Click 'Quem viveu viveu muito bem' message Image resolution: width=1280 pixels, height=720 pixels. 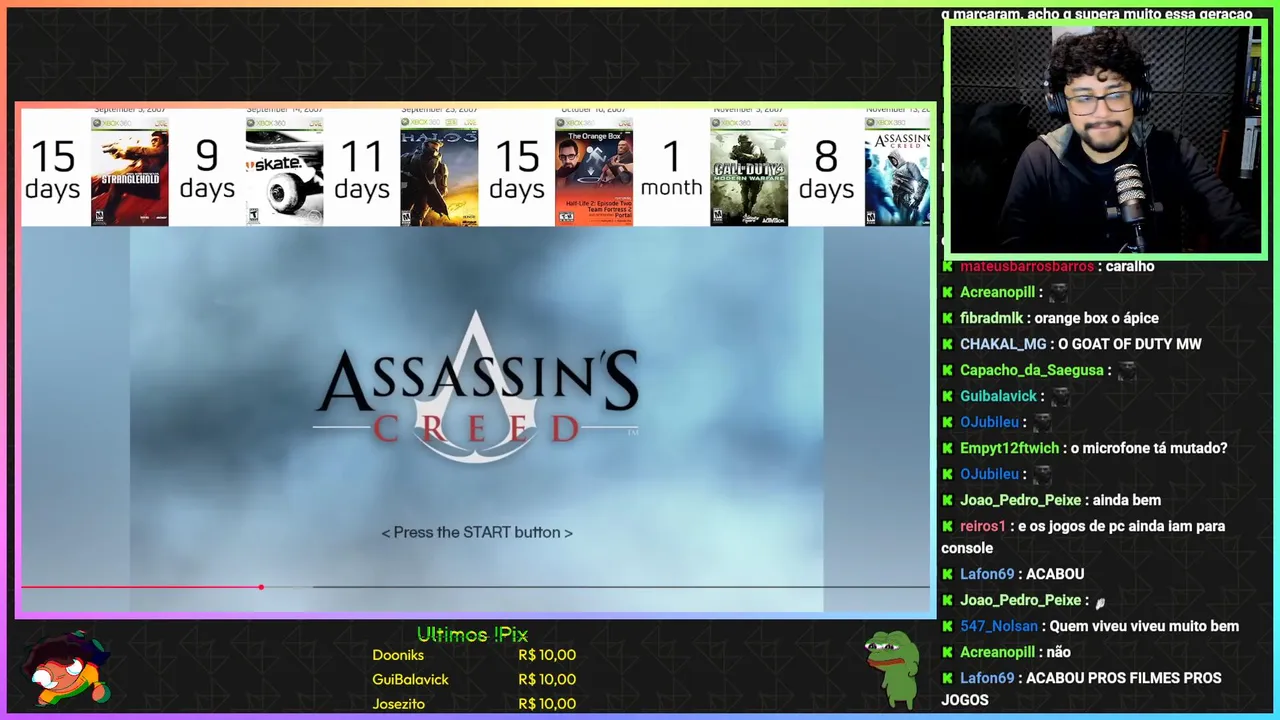1144,627
